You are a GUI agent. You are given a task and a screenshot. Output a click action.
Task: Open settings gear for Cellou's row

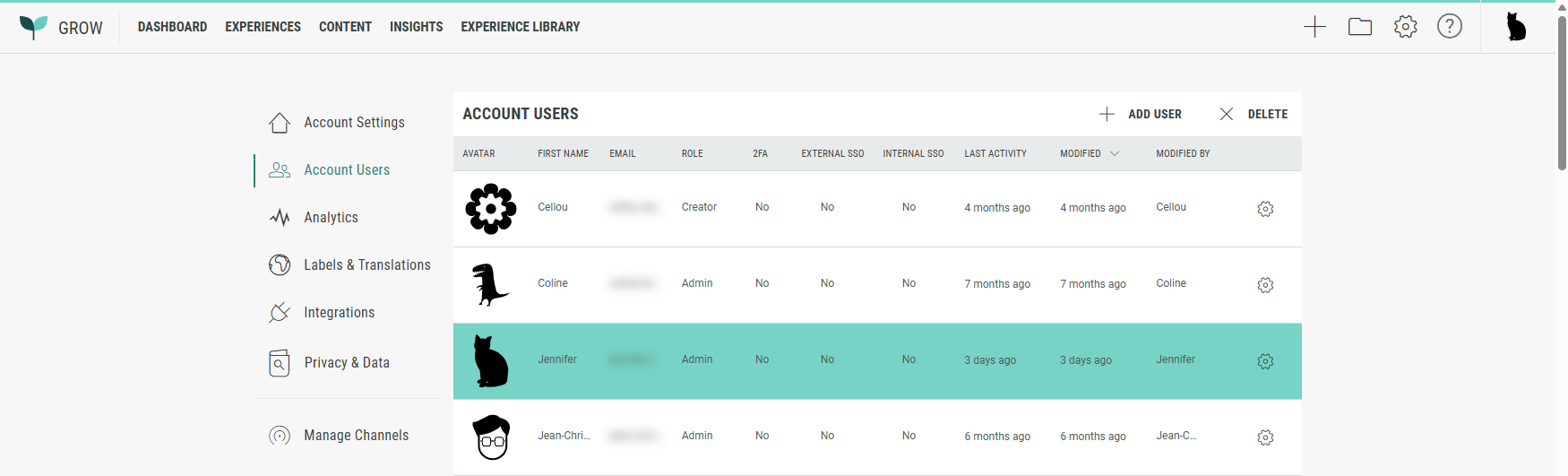pos(1265,209)
